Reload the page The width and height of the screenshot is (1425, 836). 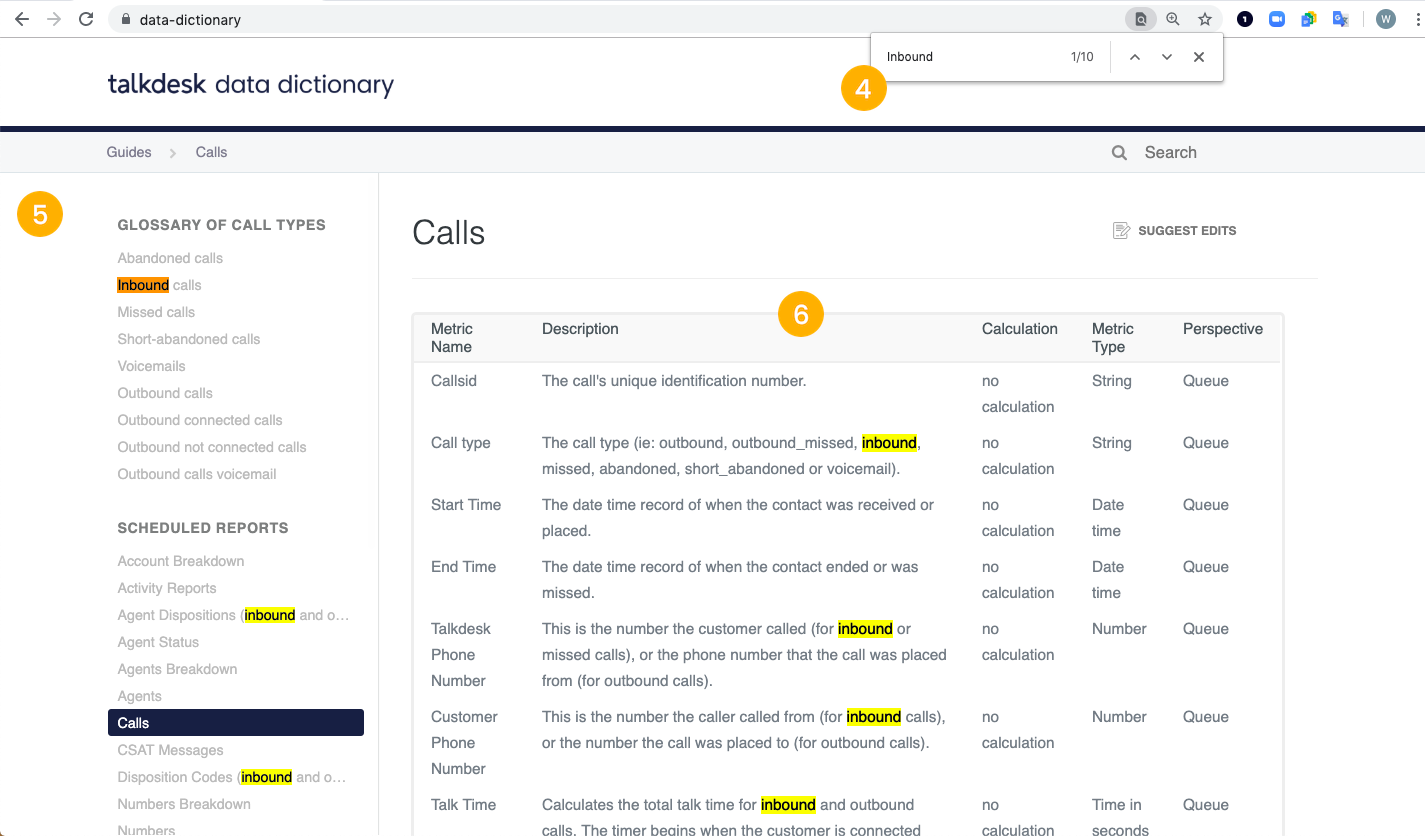point(86,18)
